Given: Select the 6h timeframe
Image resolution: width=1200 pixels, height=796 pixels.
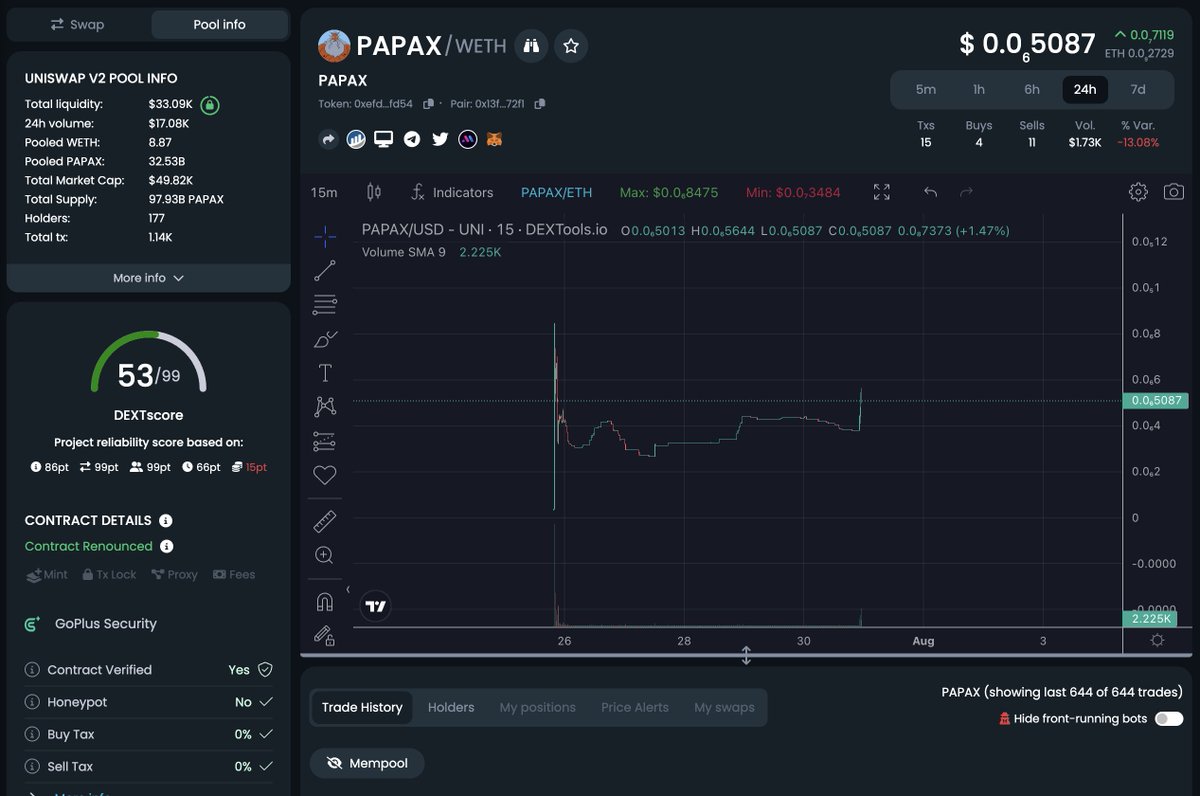Looking at the screenshot, I should pyautogui.click(x=1032, y=89).
